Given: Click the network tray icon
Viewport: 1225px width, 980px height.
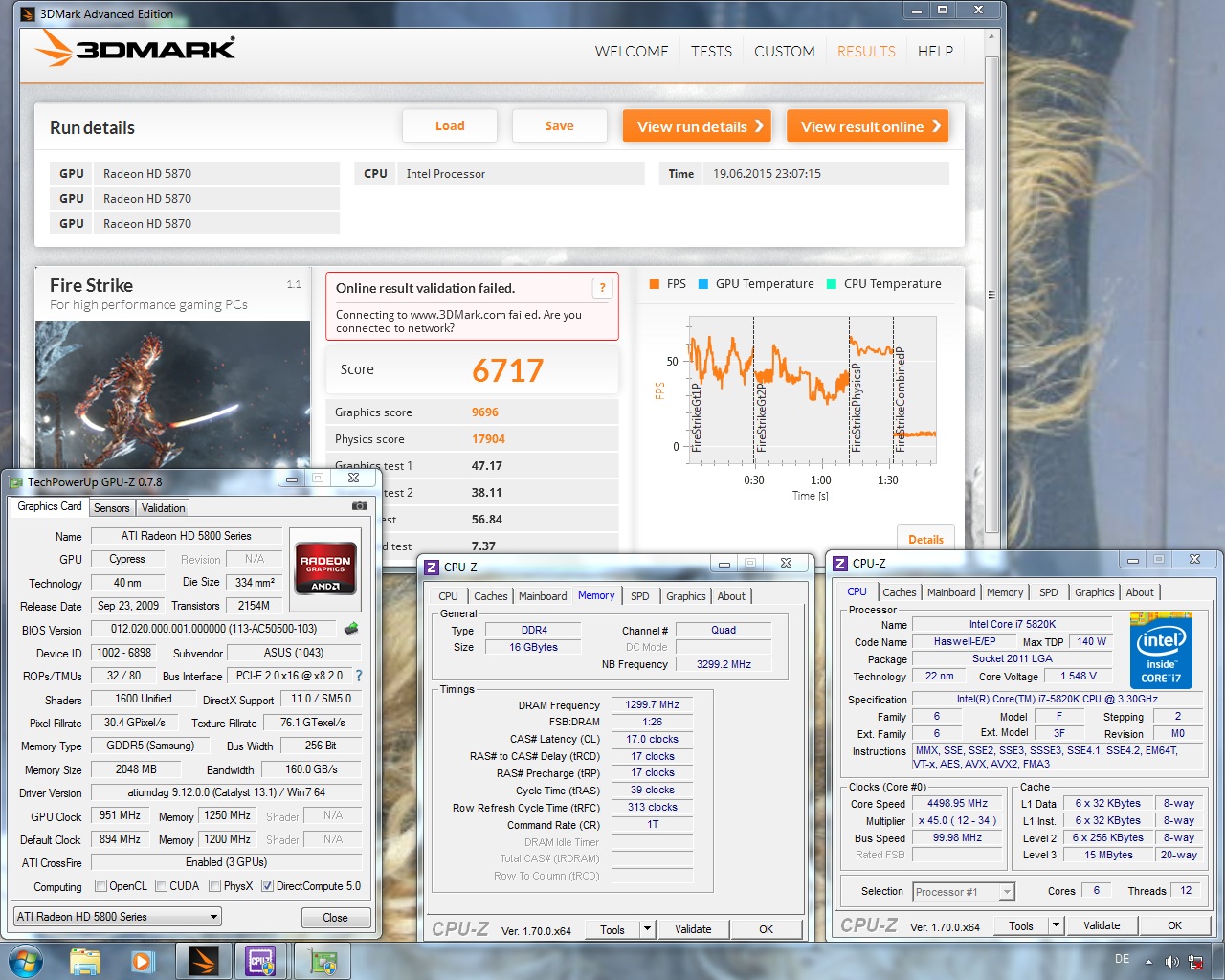Looking at the screenshot, I should coord(1195,962).
